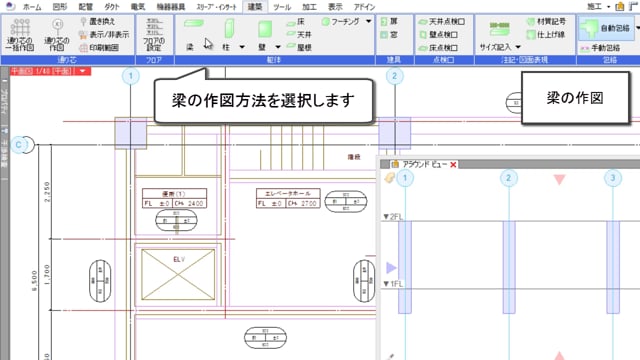
Task: Click 天井点検口 tool
Action: [442, 21]
